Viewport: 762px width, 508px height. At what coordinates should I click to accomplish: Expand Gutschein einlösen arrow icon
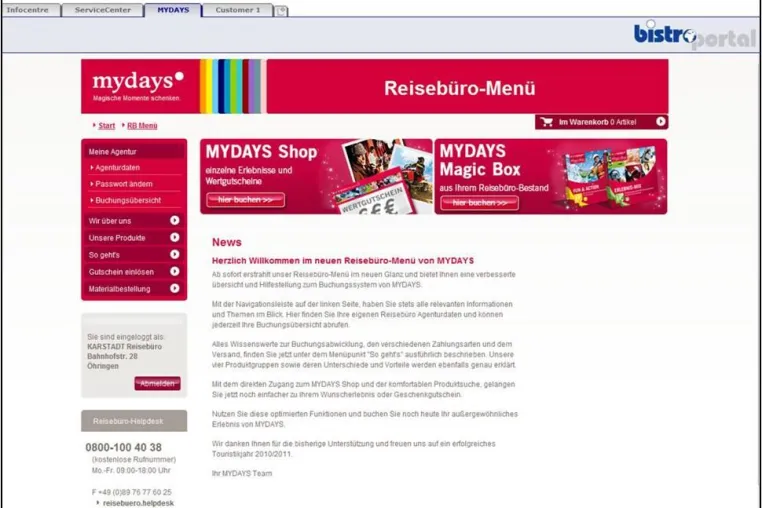174,271
